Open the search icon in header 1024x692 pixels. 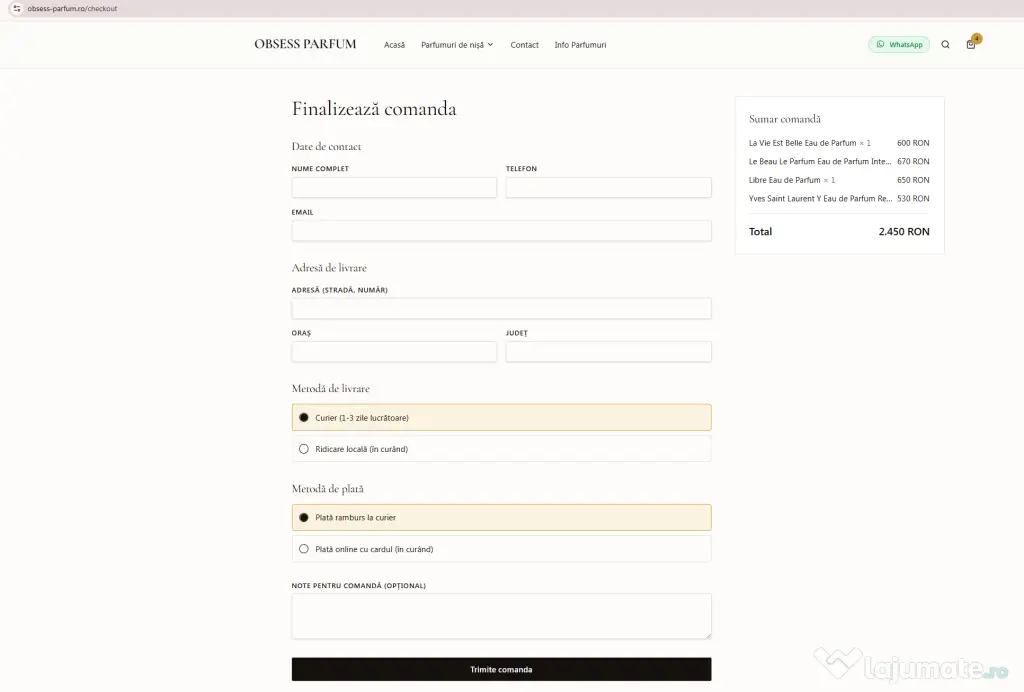tap(945, 44)
